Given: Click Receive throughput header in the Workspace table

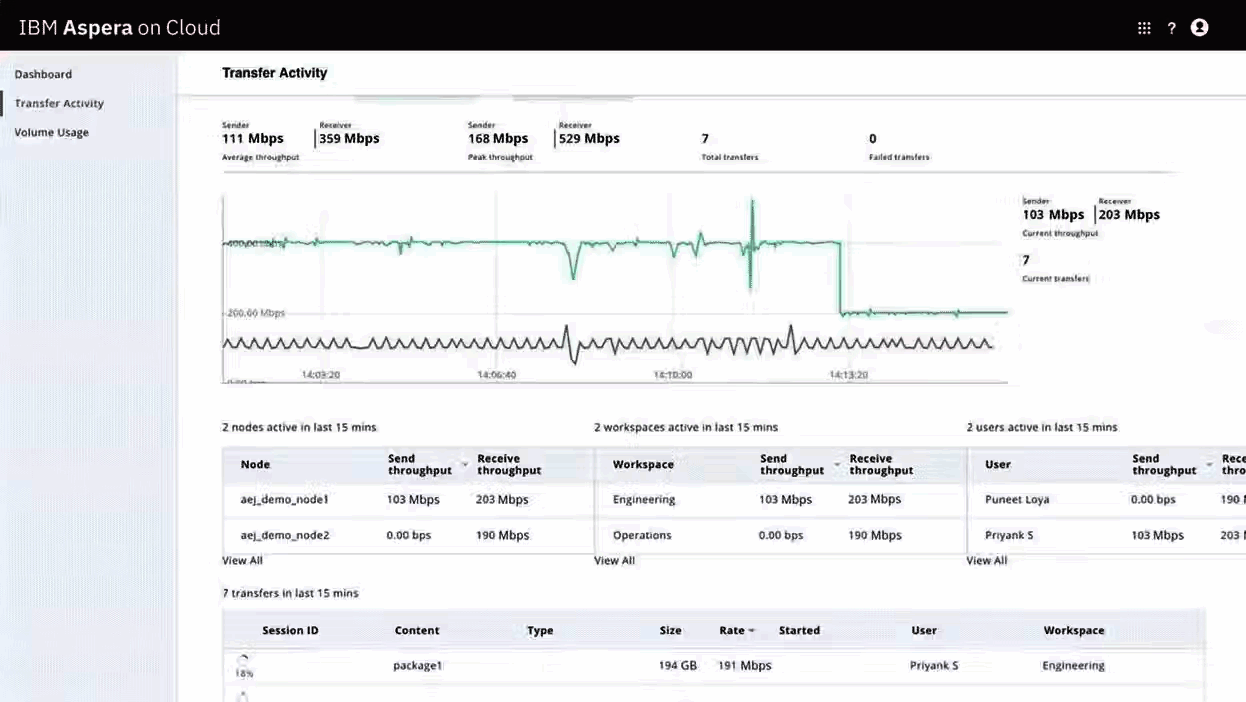Looking at the screenshot, I should 881,465.
